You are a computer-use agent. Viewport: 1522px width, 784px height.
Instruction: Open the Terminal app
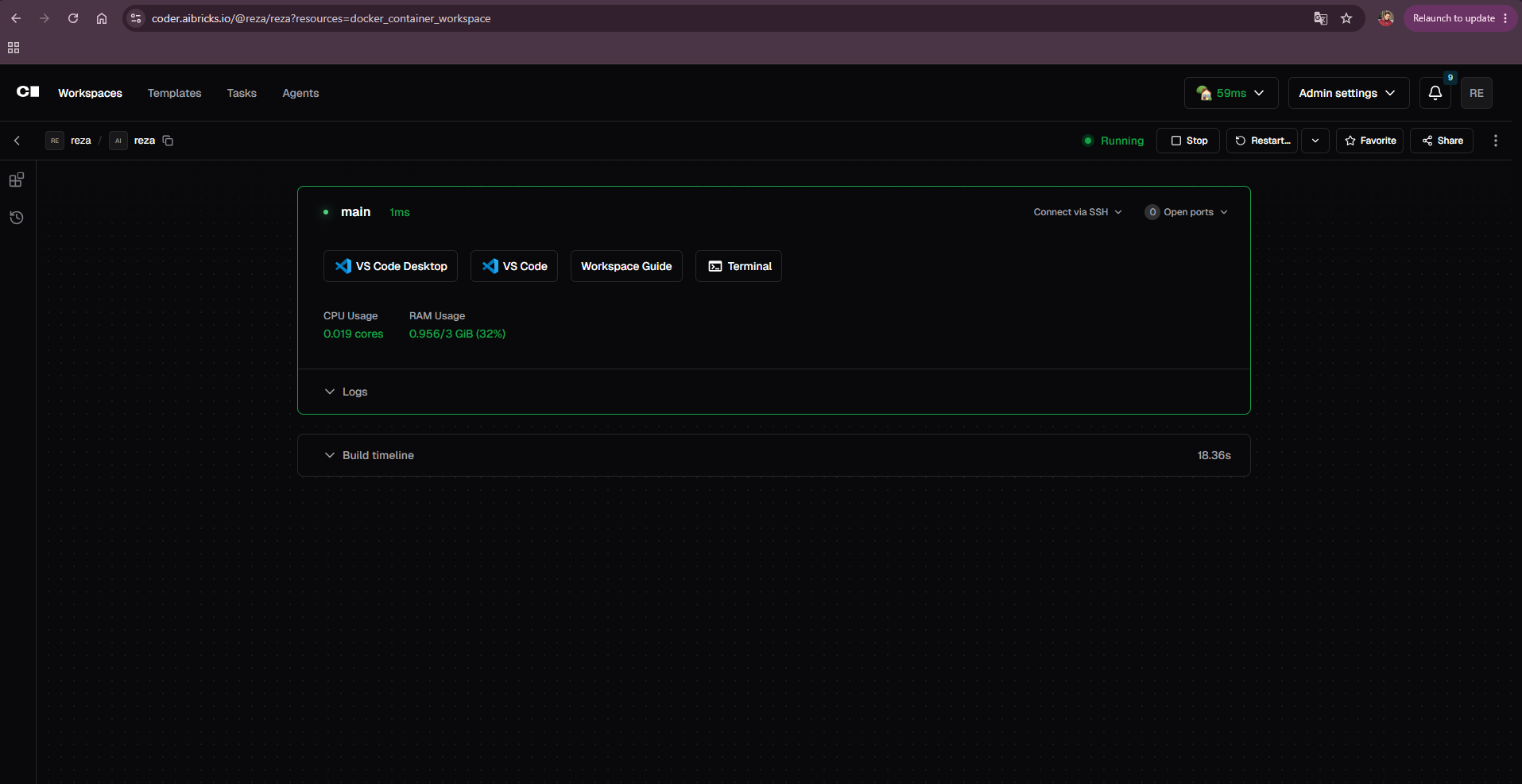point(738,266)
